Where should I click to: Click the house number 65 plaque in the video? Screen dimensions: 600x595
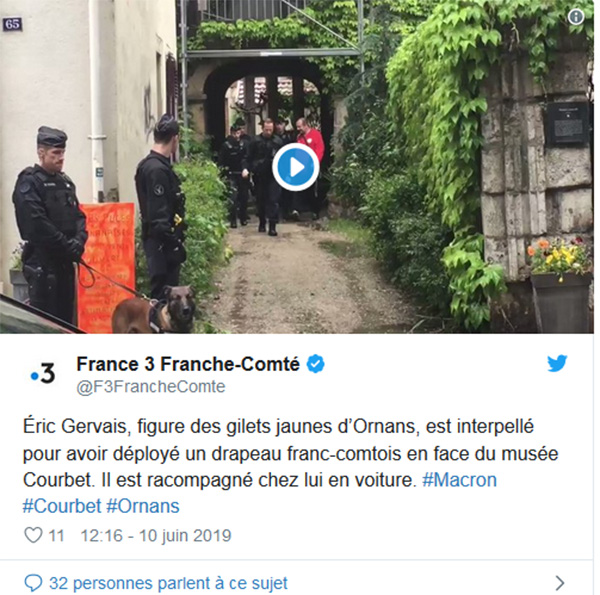(12, 24)
